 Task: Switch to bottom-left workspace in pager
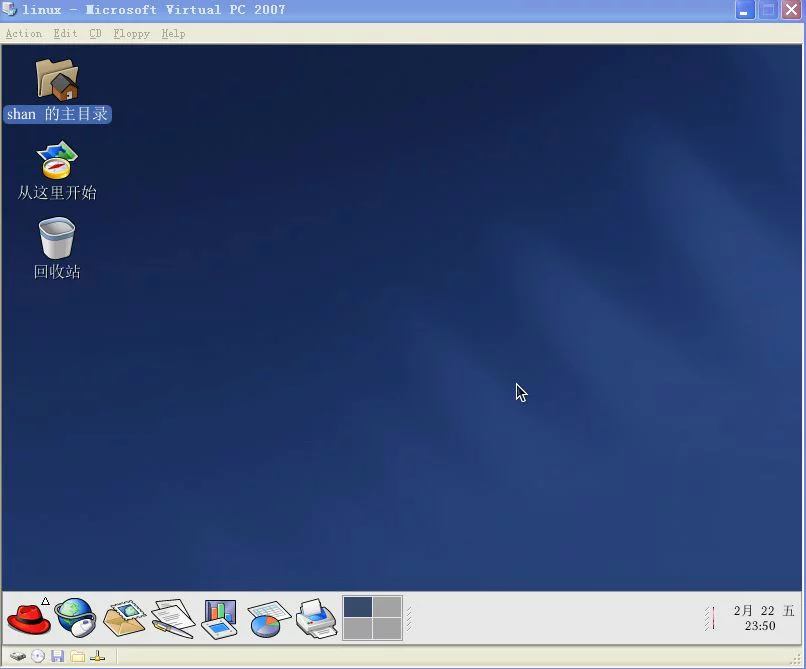358,628
